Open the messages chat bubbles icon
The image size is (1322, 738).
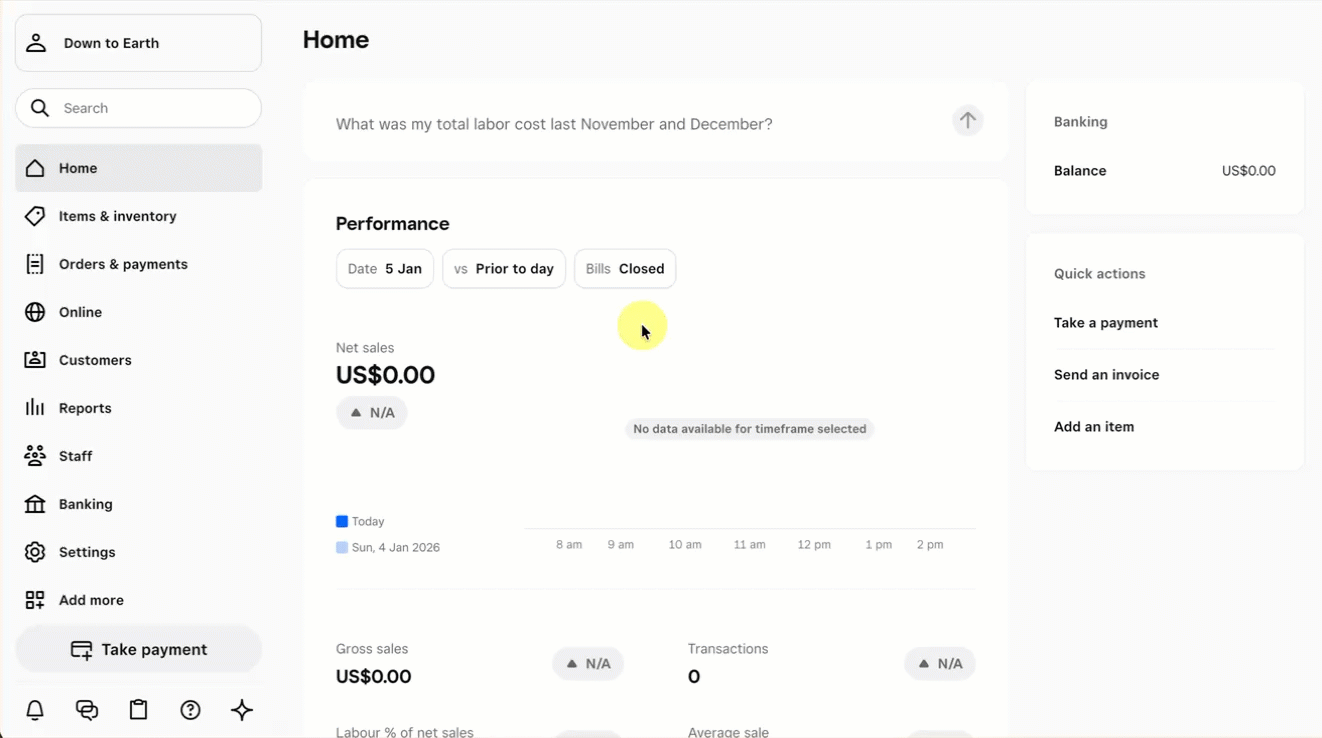[87, 710]
